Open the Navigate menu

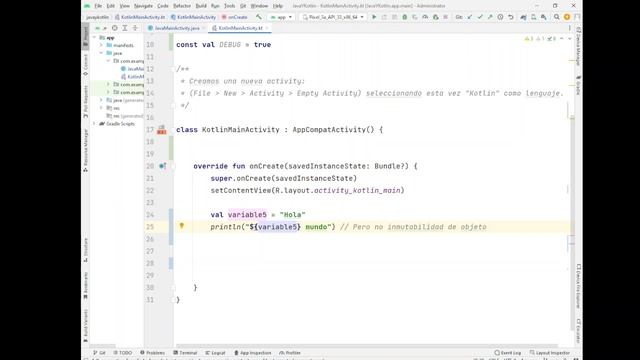click(143, 6)
